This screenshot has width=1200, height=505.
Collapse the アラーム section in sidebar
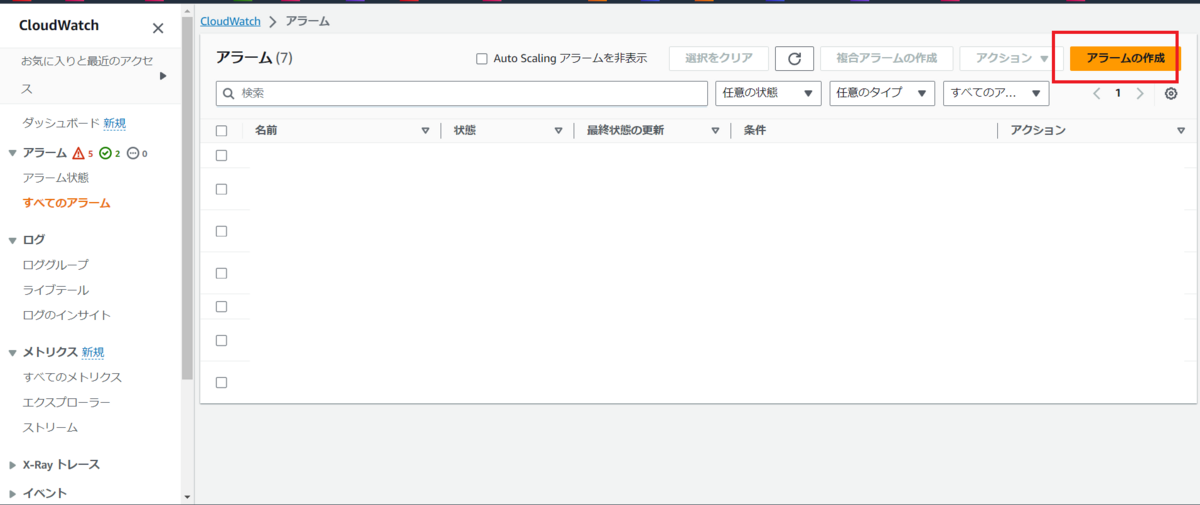[13, 153]
